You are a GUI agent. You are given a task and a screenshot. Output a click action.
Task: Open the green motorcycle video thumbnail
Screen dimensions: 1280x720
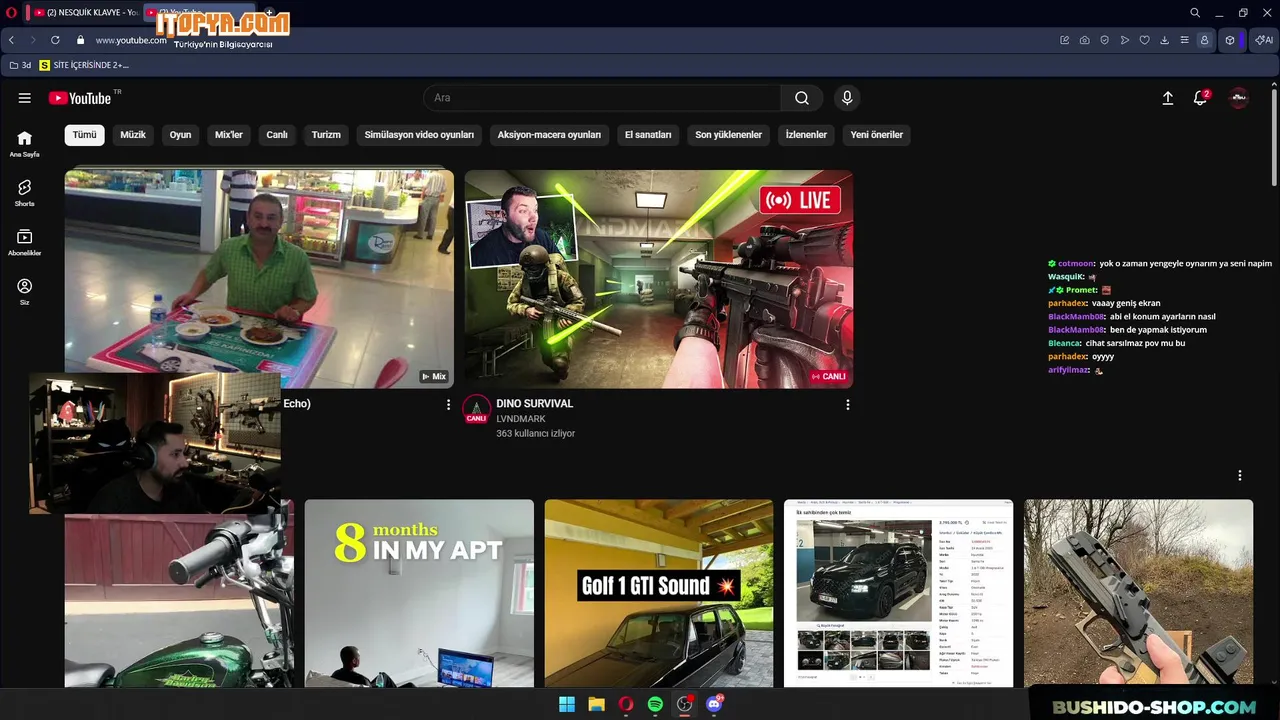tap(180, 600)
